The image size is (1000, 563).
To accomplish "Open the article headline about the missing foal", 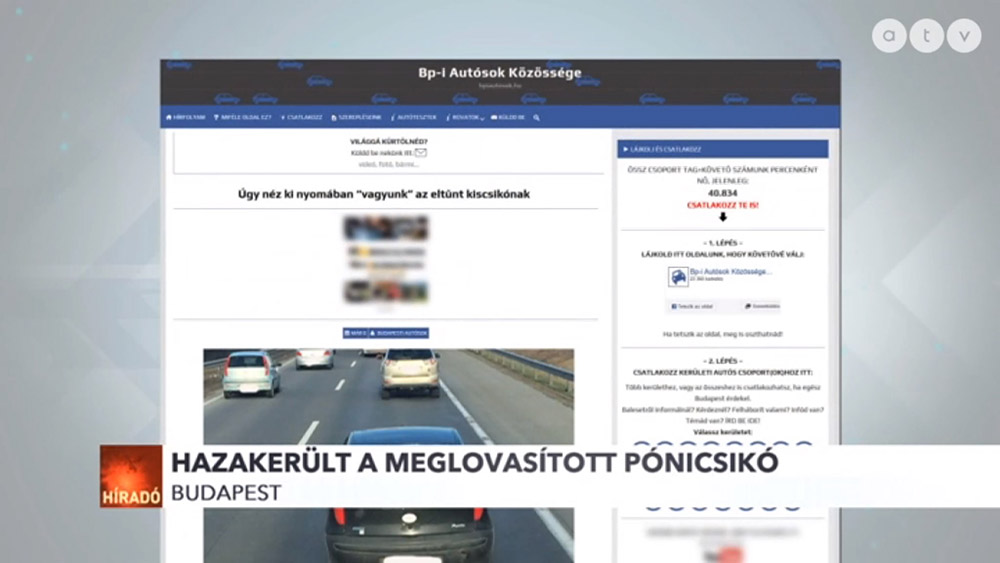I will (x=384, y=194).
